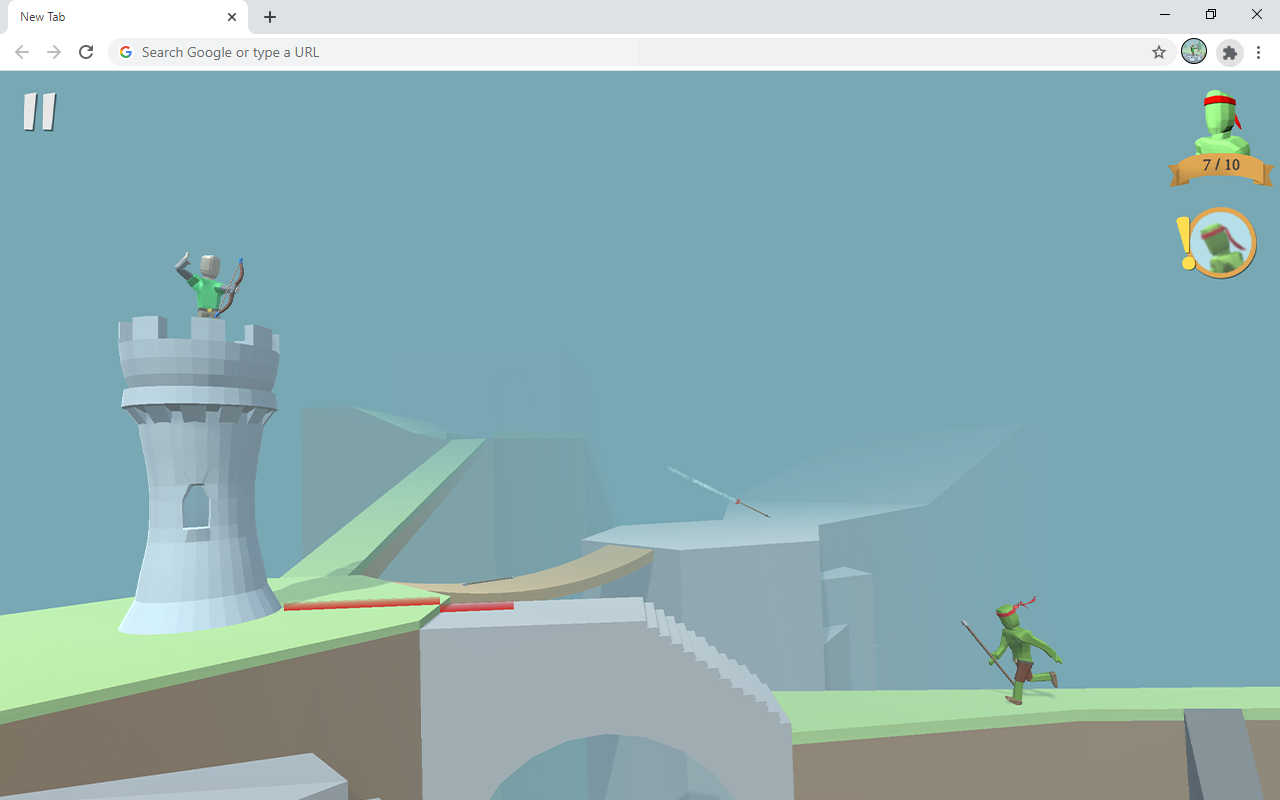This screenshot has width=1280, height=800.
Task: Click the Google search icon in address bar
Action: (x=125, y=52)
